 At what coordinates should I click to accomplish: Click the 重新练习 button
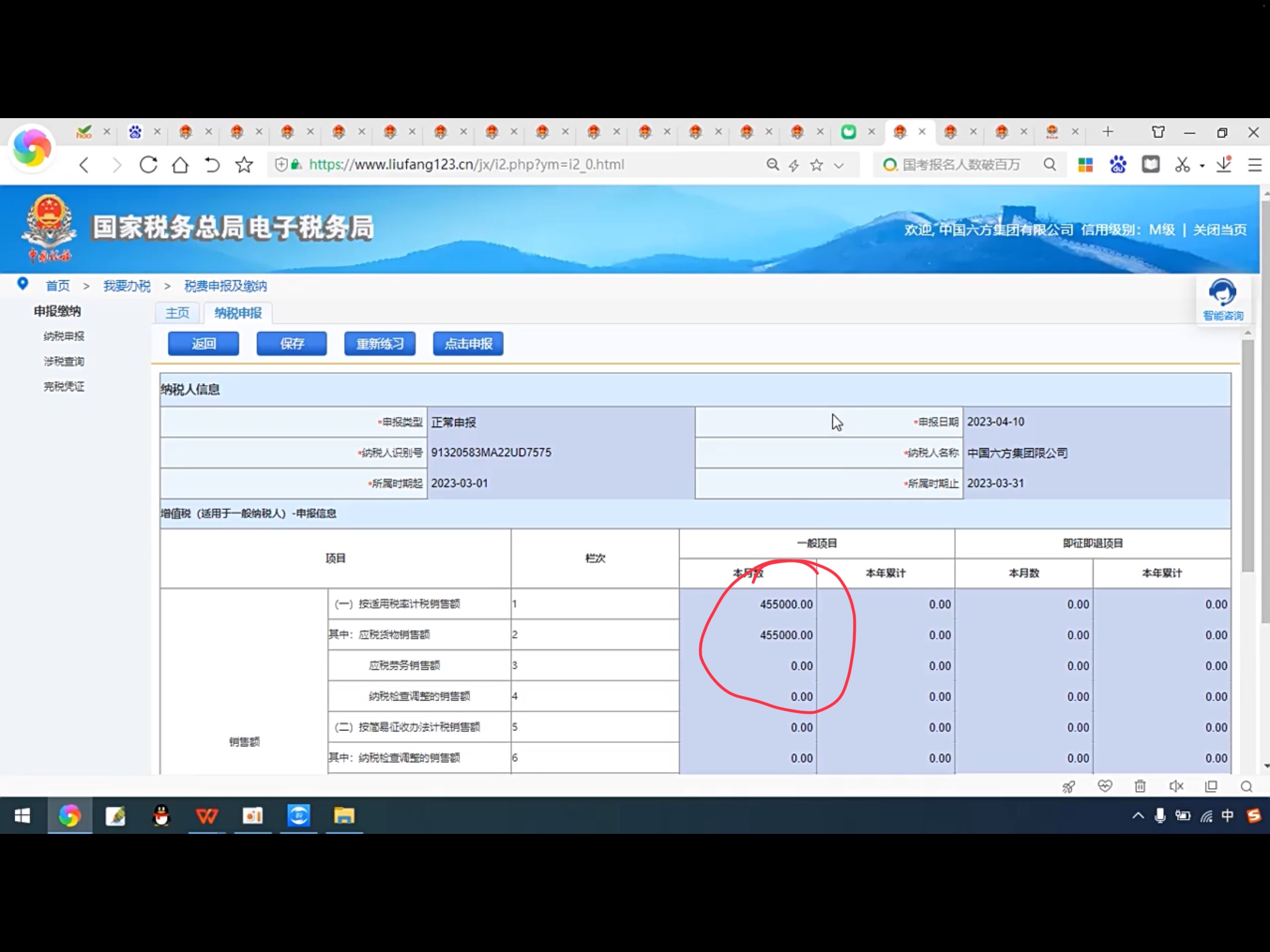tap(380, 344)
